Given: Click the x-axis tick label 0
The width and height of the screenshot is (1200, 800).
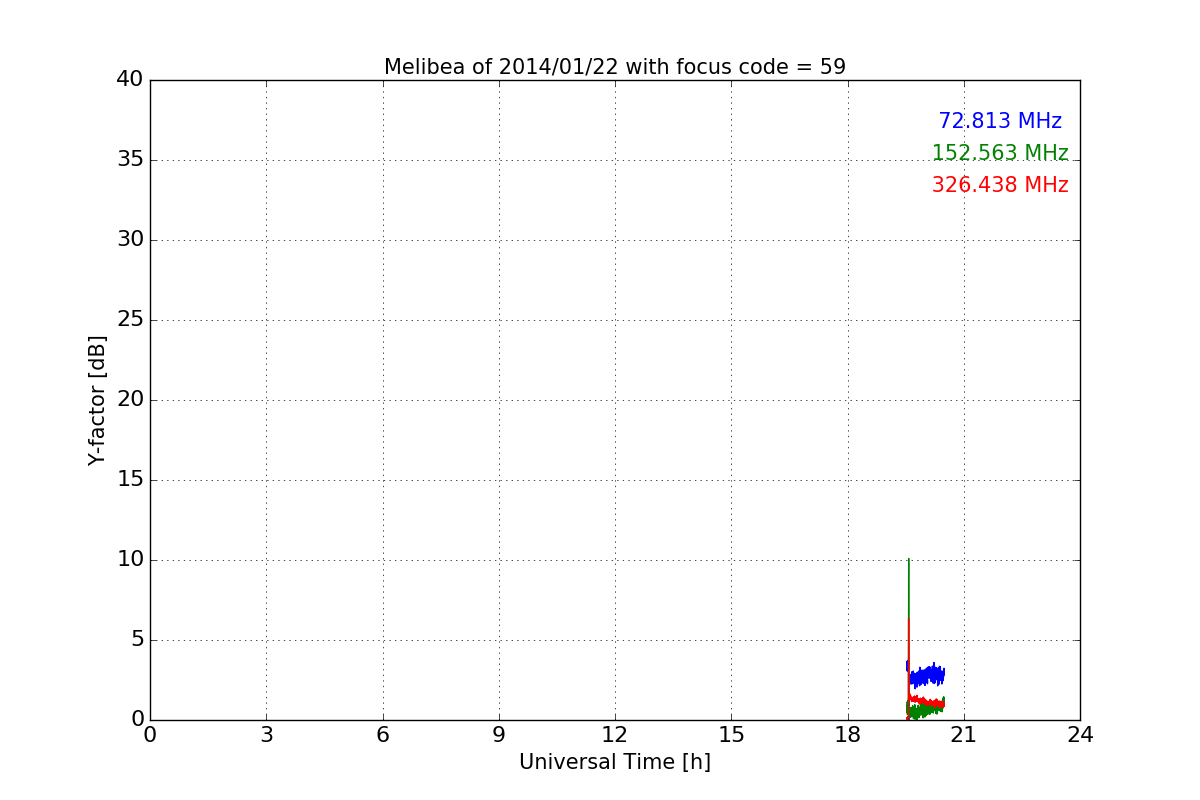Looking at the screenshot, I should click(x=150, y=735).
